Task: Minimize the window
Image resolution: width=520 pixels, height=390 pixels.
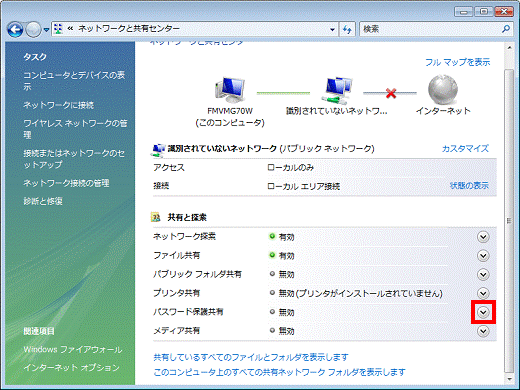Action: click(x=463, y=12)
